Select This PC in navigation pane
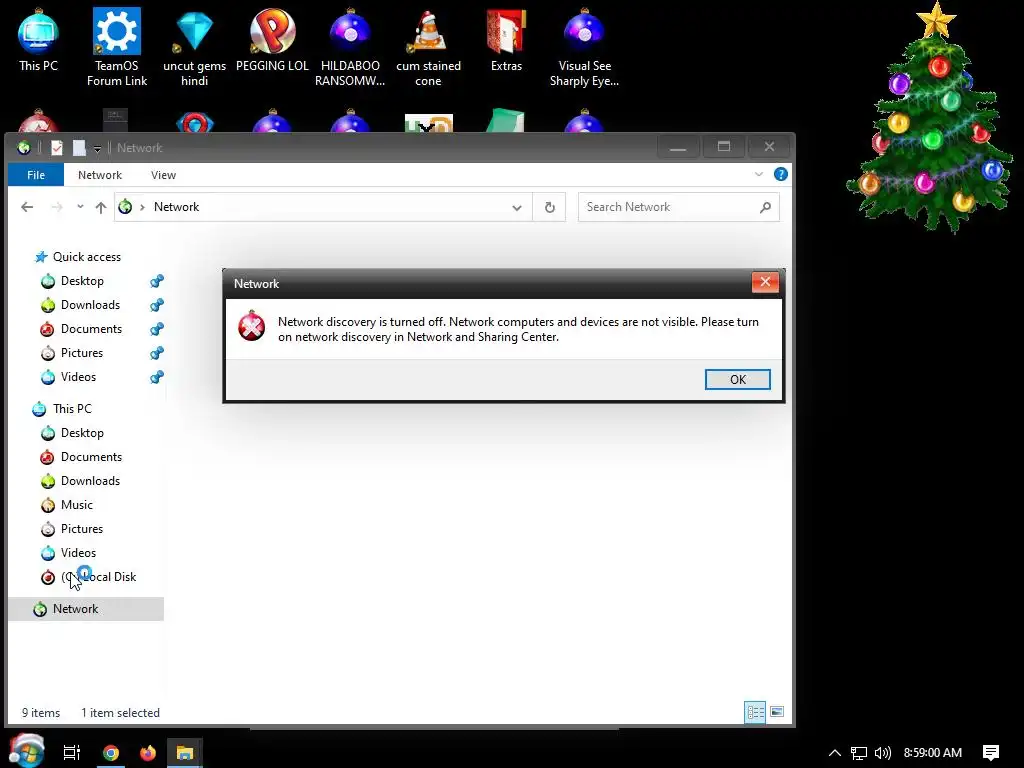Screen dimensions: 1024x768 [x=72, y=409]
